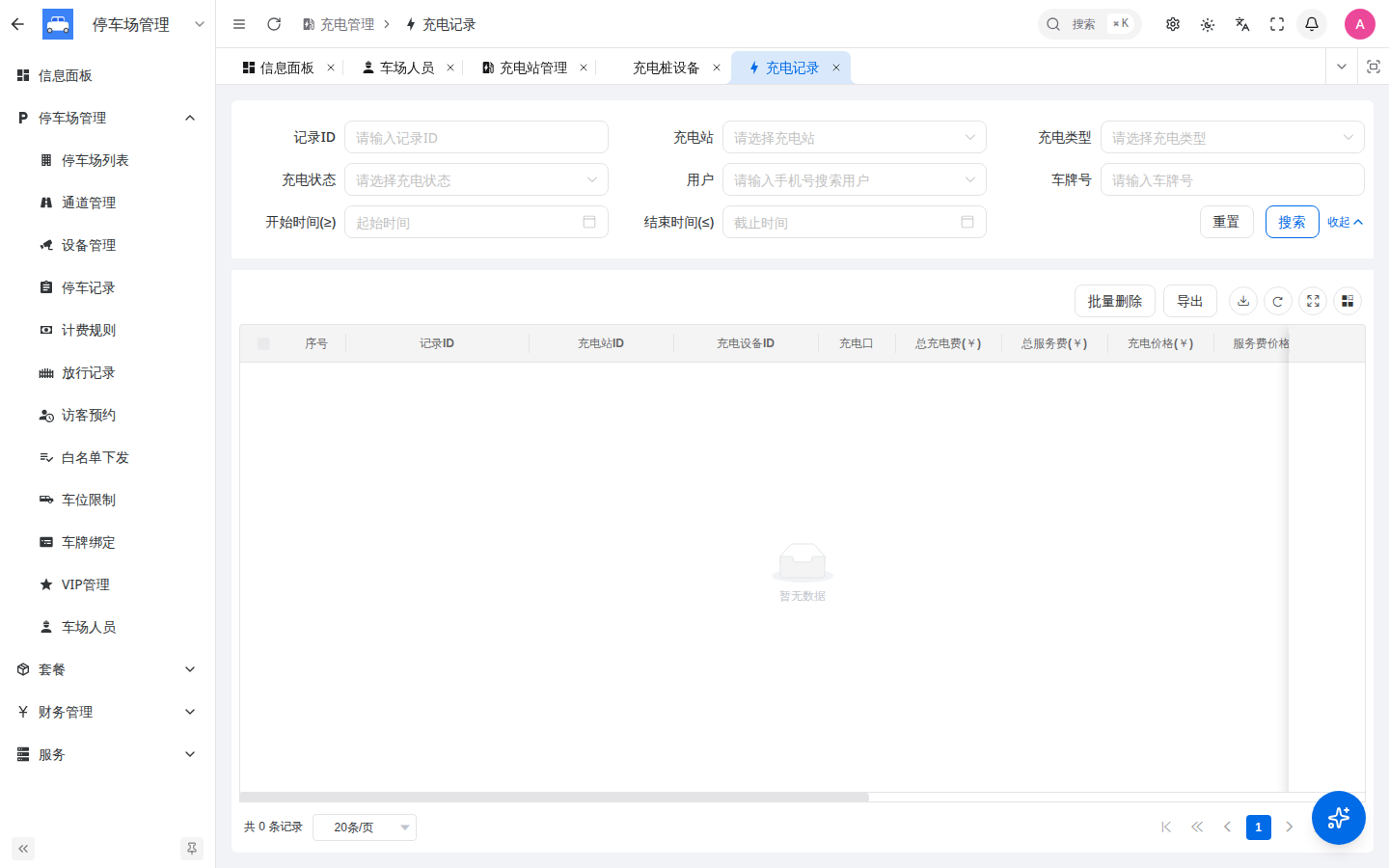Image resolution: width=1389 pixels, height=868 pixels.
Task: Toggle the hamburger menu icon
Action: (x=239, y=24)
